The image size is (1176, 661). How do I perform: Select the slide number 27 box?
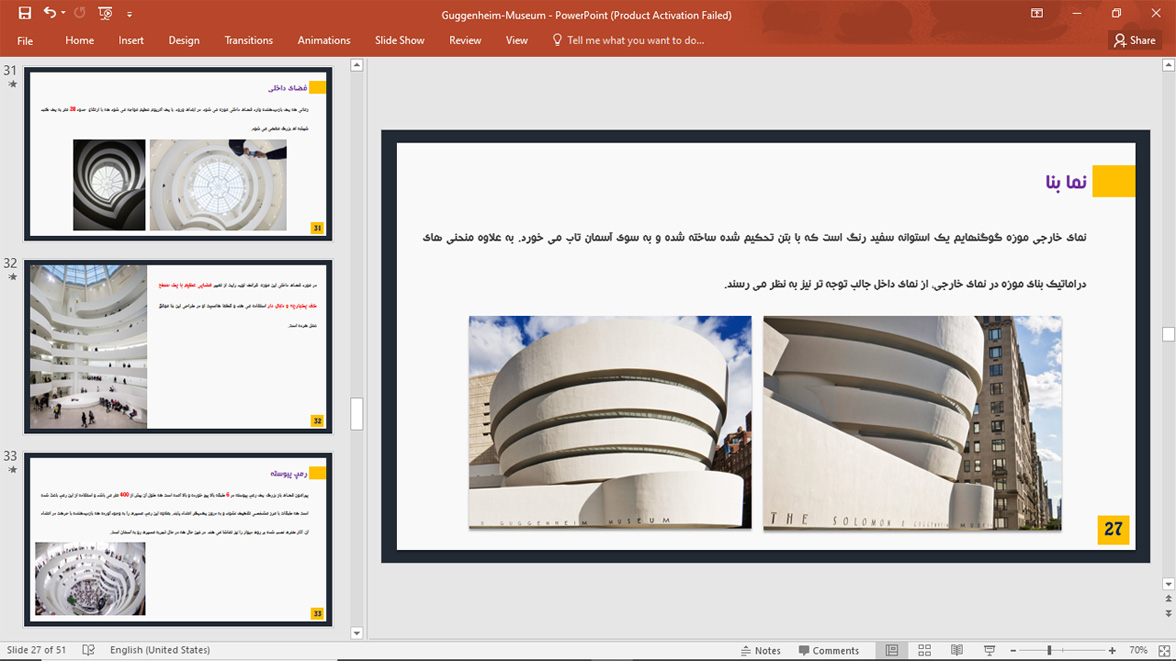(1113, 530)
